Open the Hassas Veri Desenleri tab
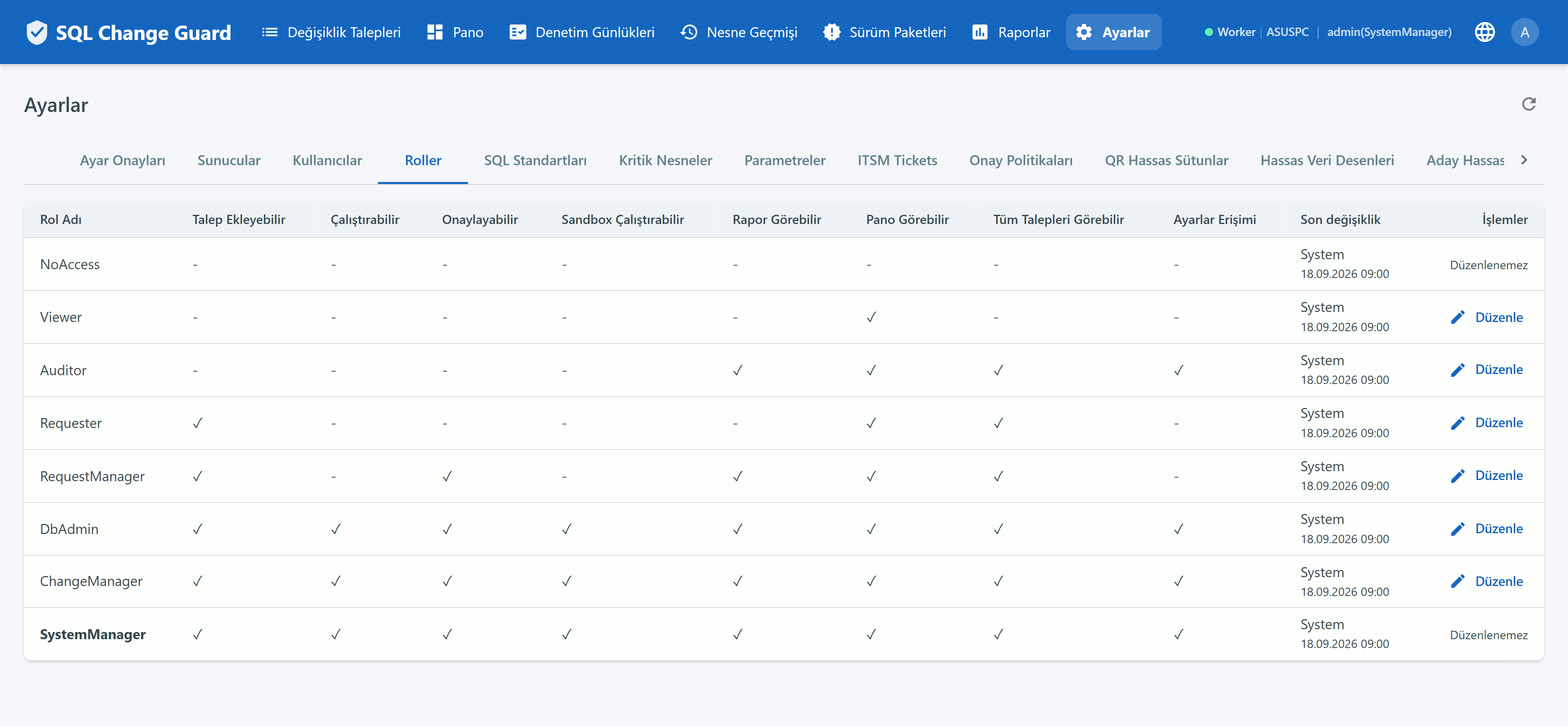 point(1327,160)
